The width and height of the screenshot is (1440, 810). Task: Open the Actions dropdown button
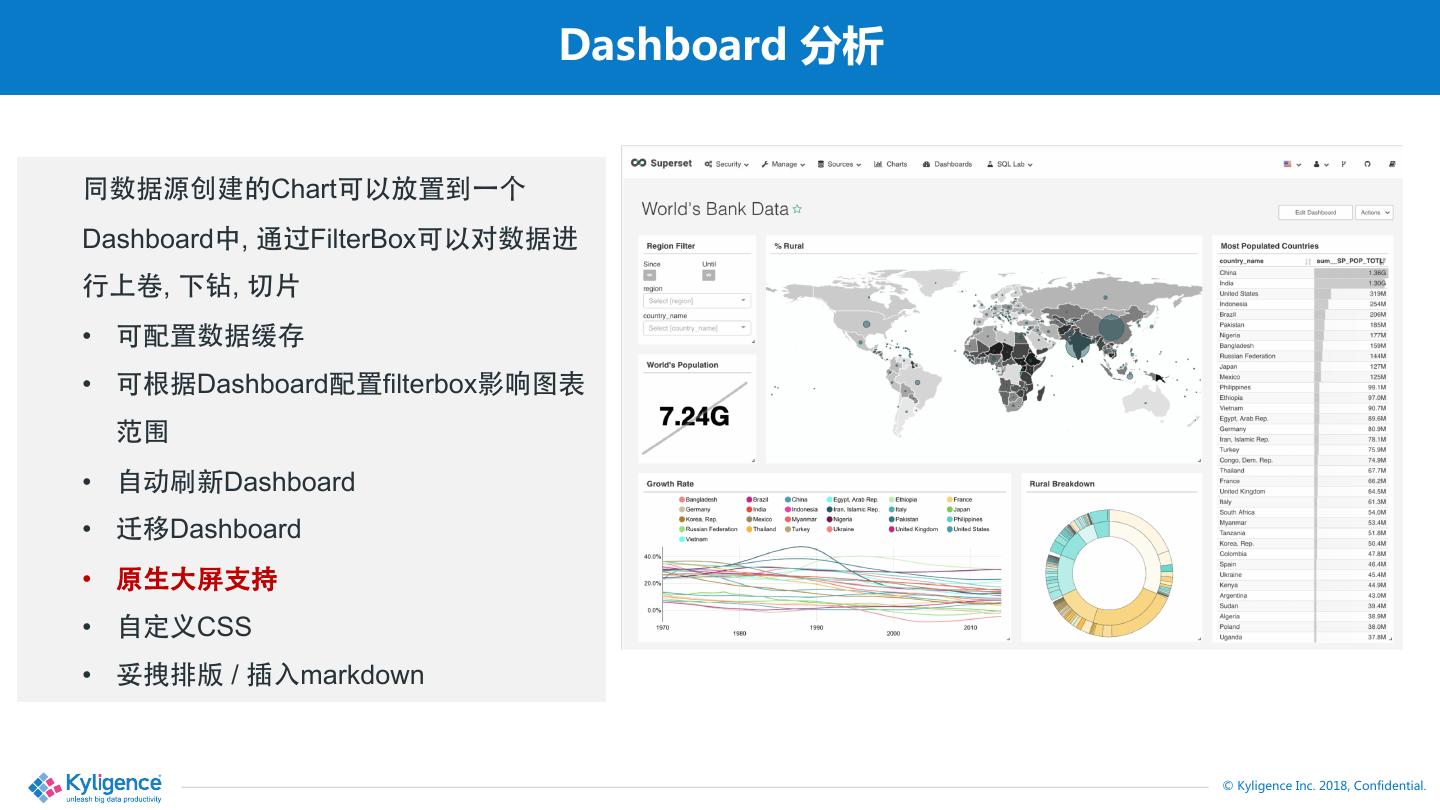point(1374,212)
